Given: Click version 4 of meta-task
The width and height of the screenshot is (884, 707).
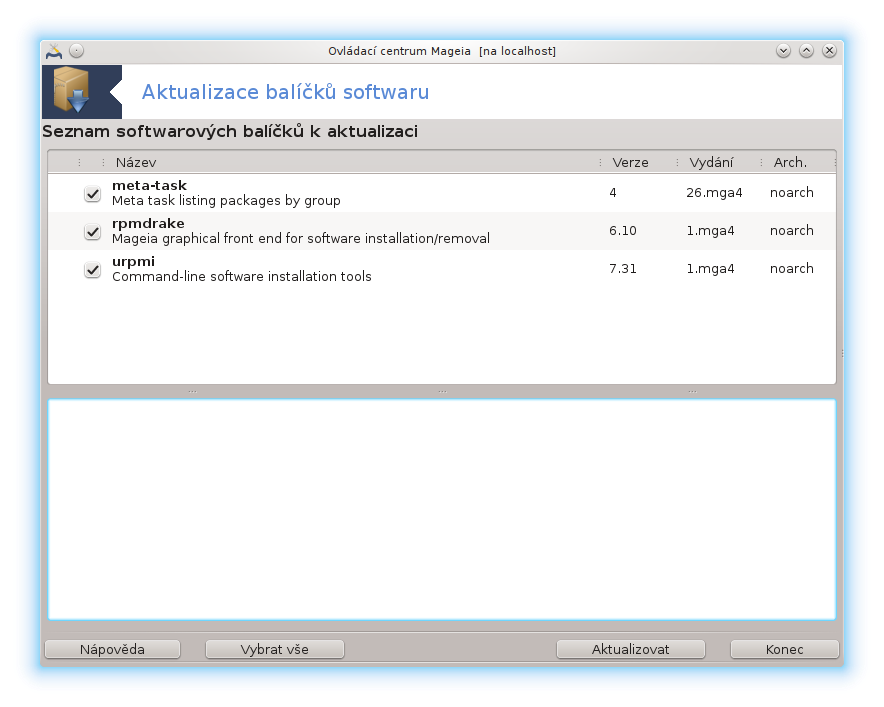Looking at the screenshot, I should [x=613, y=193].
